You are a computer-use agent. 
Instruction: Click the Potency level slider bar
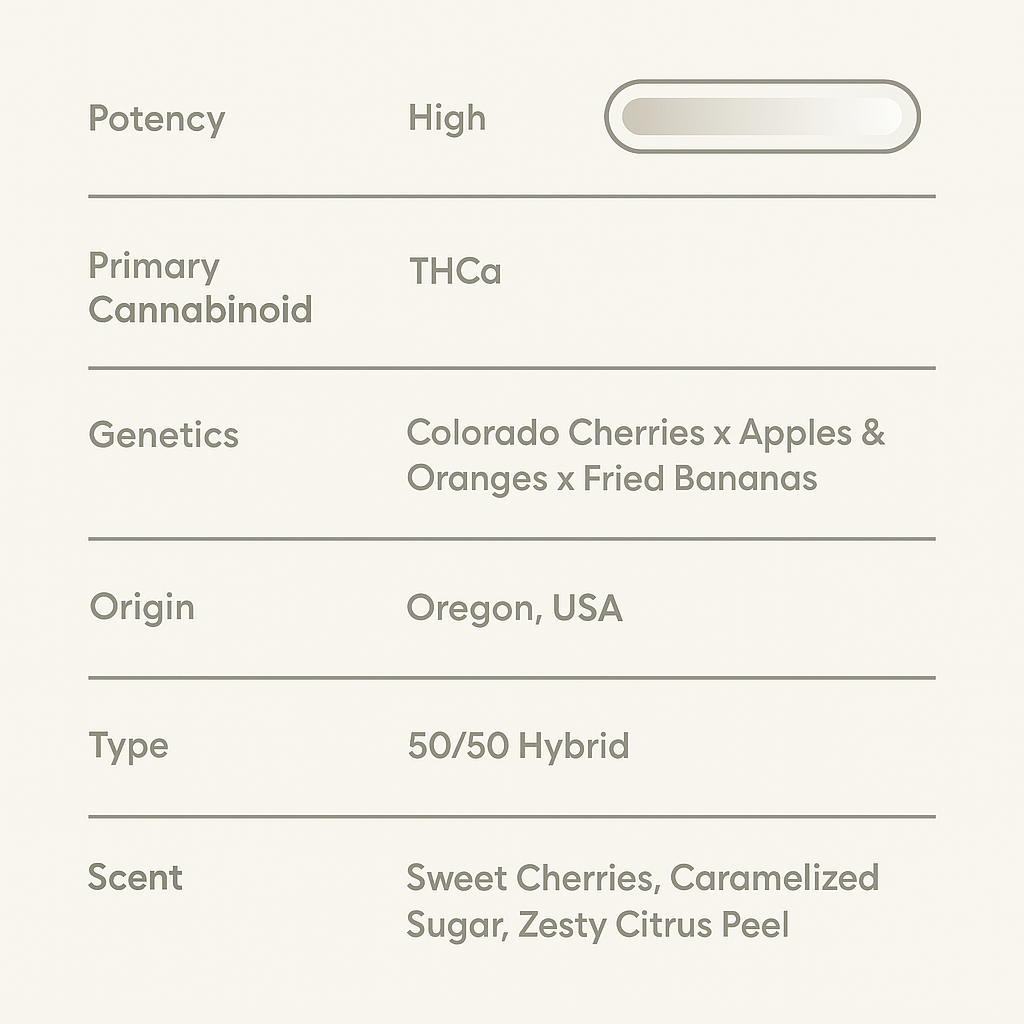coord(762,117)
